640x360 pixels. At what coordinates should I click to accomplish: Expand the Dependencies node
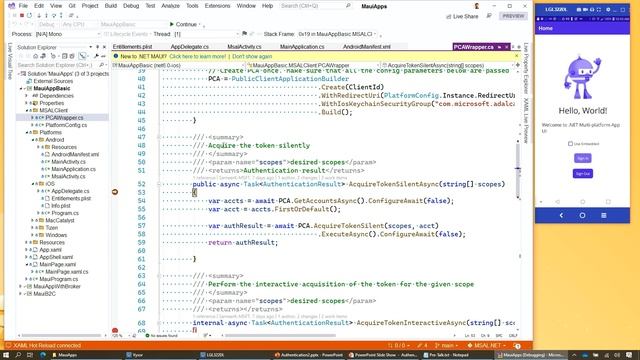[27, 96]
